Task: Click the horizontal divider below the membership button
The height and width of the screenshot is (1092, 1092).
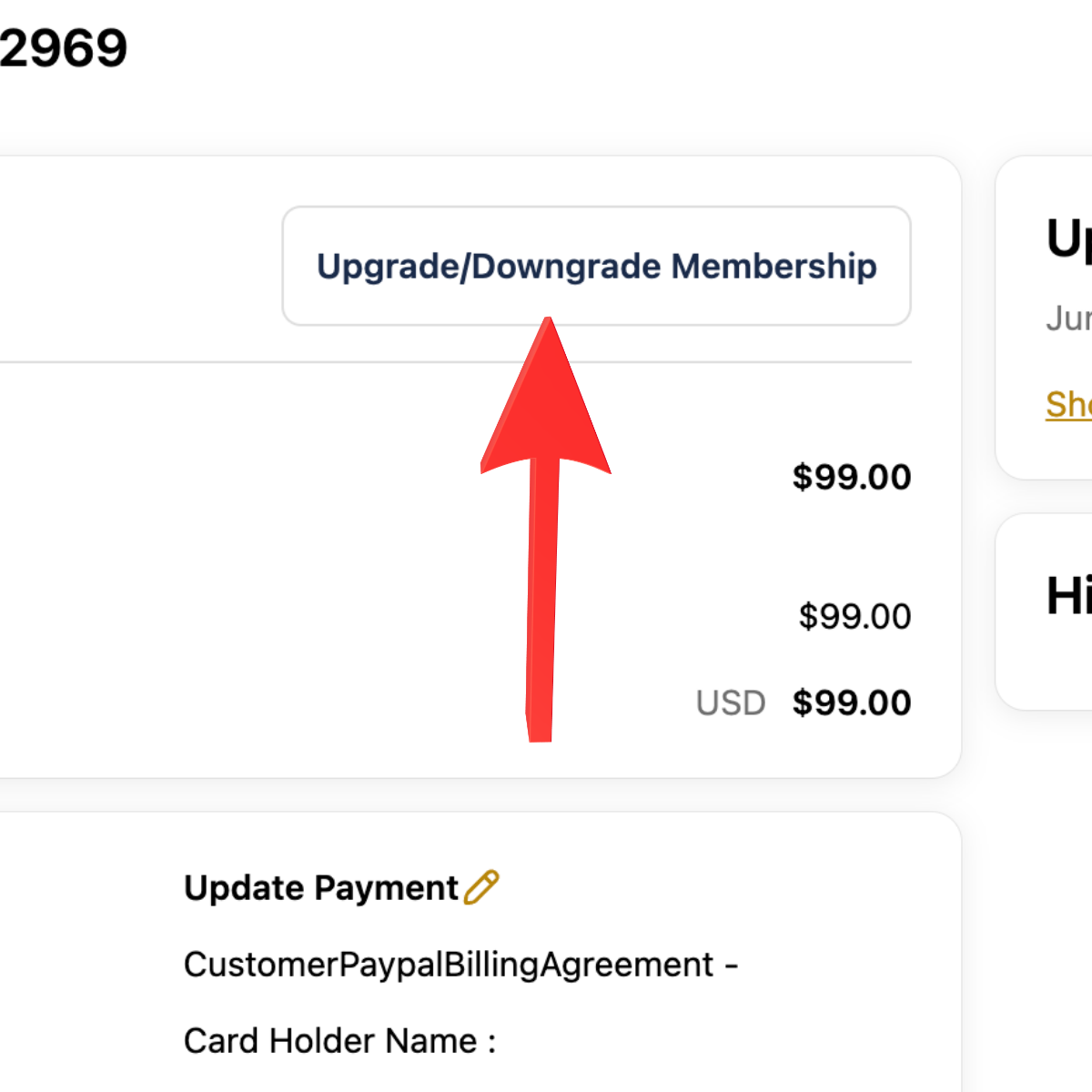Action: click(x=455, y=362)
